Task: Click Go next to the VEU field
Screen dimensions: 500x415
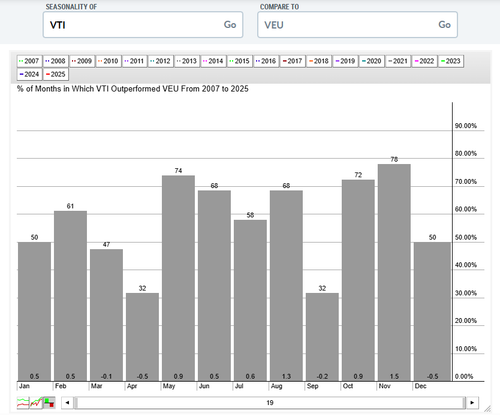Action: pos(444,25)
